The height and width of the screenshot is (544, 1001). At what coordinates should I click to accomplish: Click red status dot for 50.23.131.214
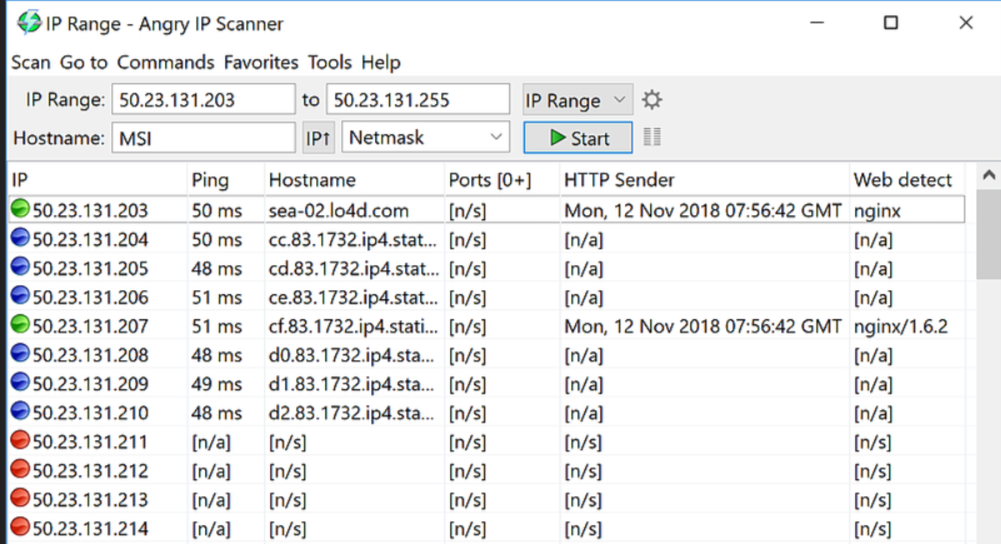pyautogui.click(x=20, y=527)
